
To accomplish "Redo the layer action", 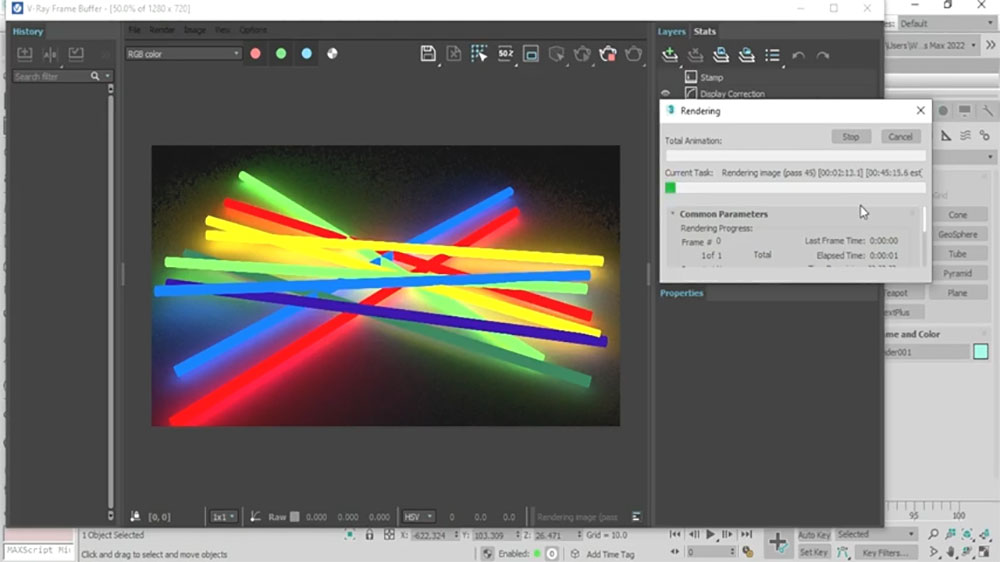I will coord(823,55).
